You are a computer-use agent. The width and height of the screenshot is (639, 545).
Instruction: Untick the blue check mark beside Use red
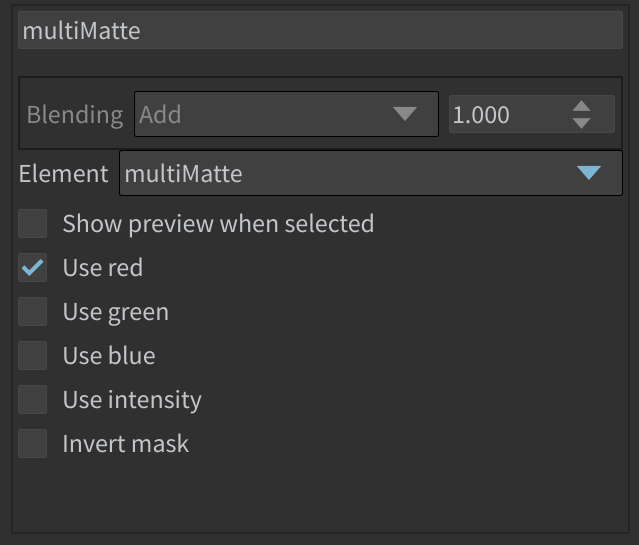(x=33, y=267)
